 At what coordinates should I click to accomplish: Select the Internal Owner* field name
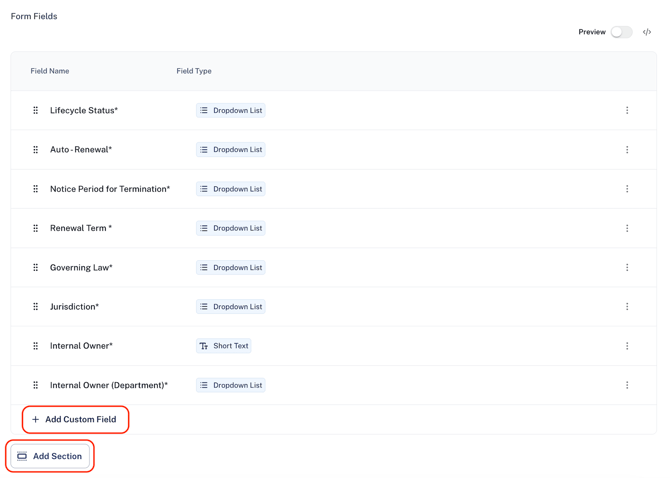pos(81,346)
